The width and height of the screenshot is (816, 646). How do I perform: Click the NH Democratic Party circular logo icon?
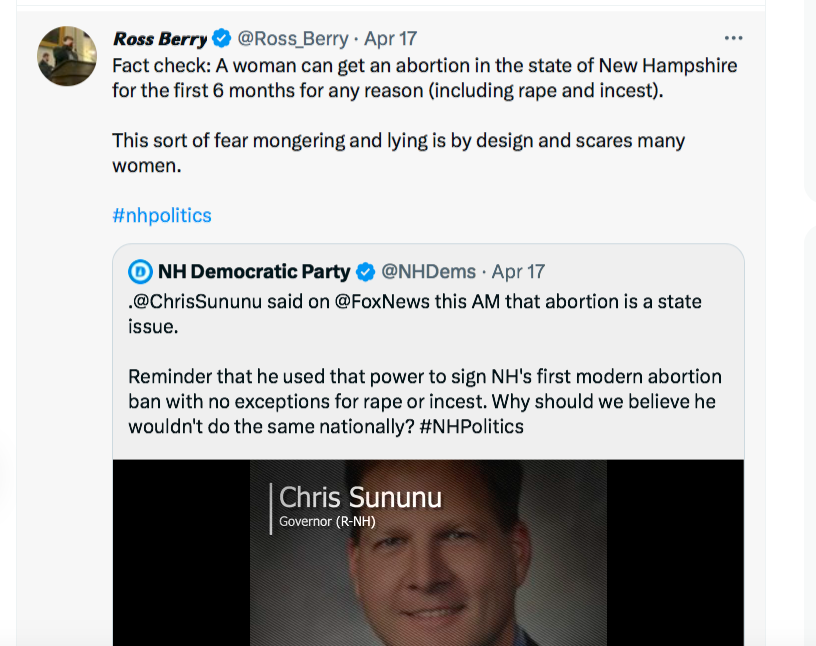[x=141, y=271]
